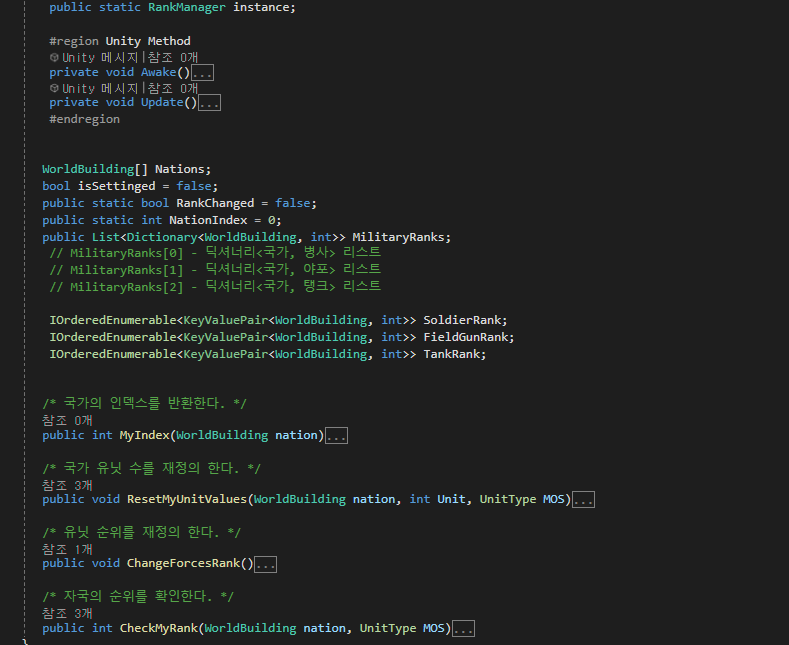Viewport: 789px width, 645px height.
Task: Click the 'Awake' method name
Action: [x=159, y=72]
